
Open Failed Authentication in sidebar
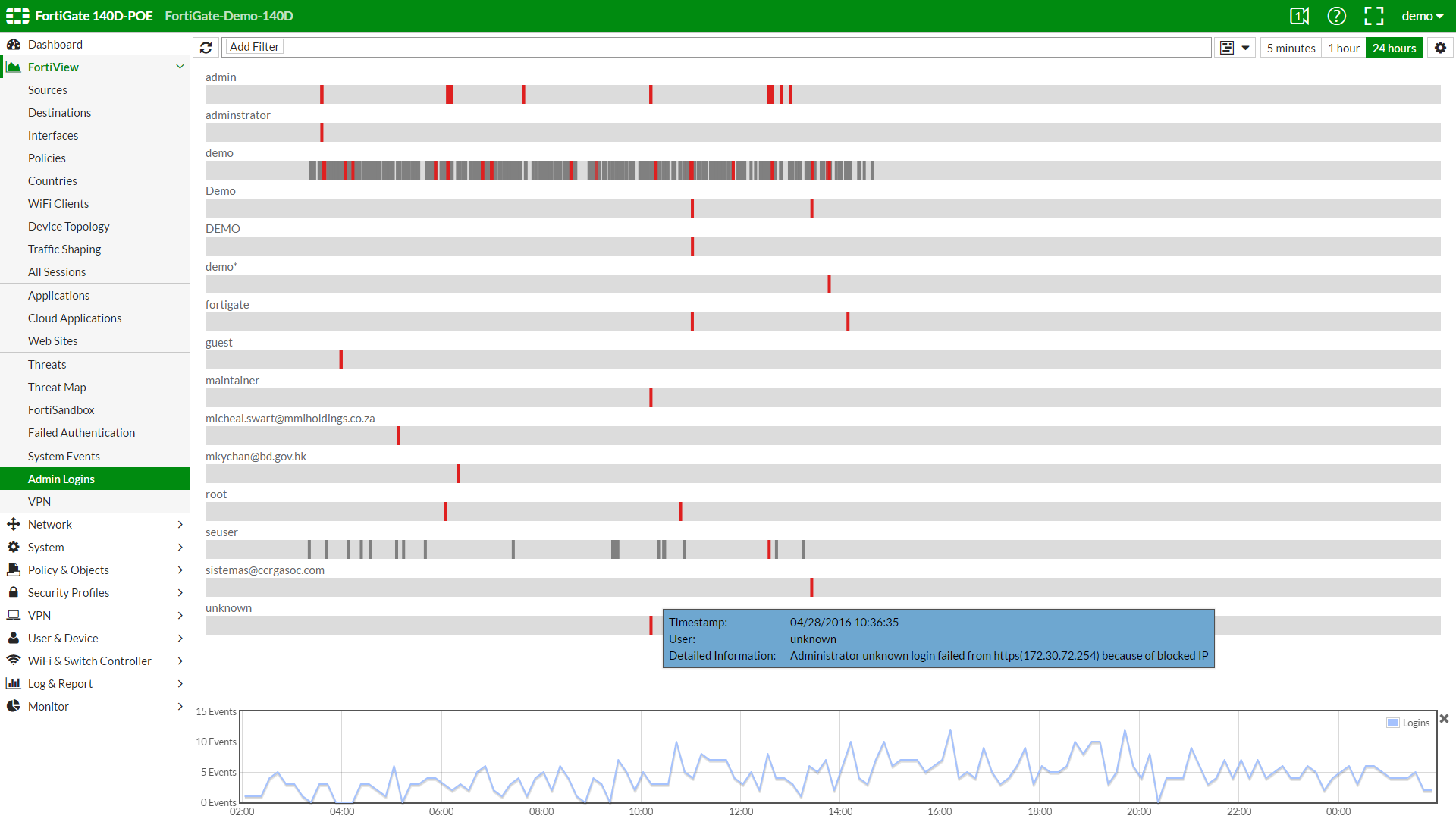click(81, 432)
